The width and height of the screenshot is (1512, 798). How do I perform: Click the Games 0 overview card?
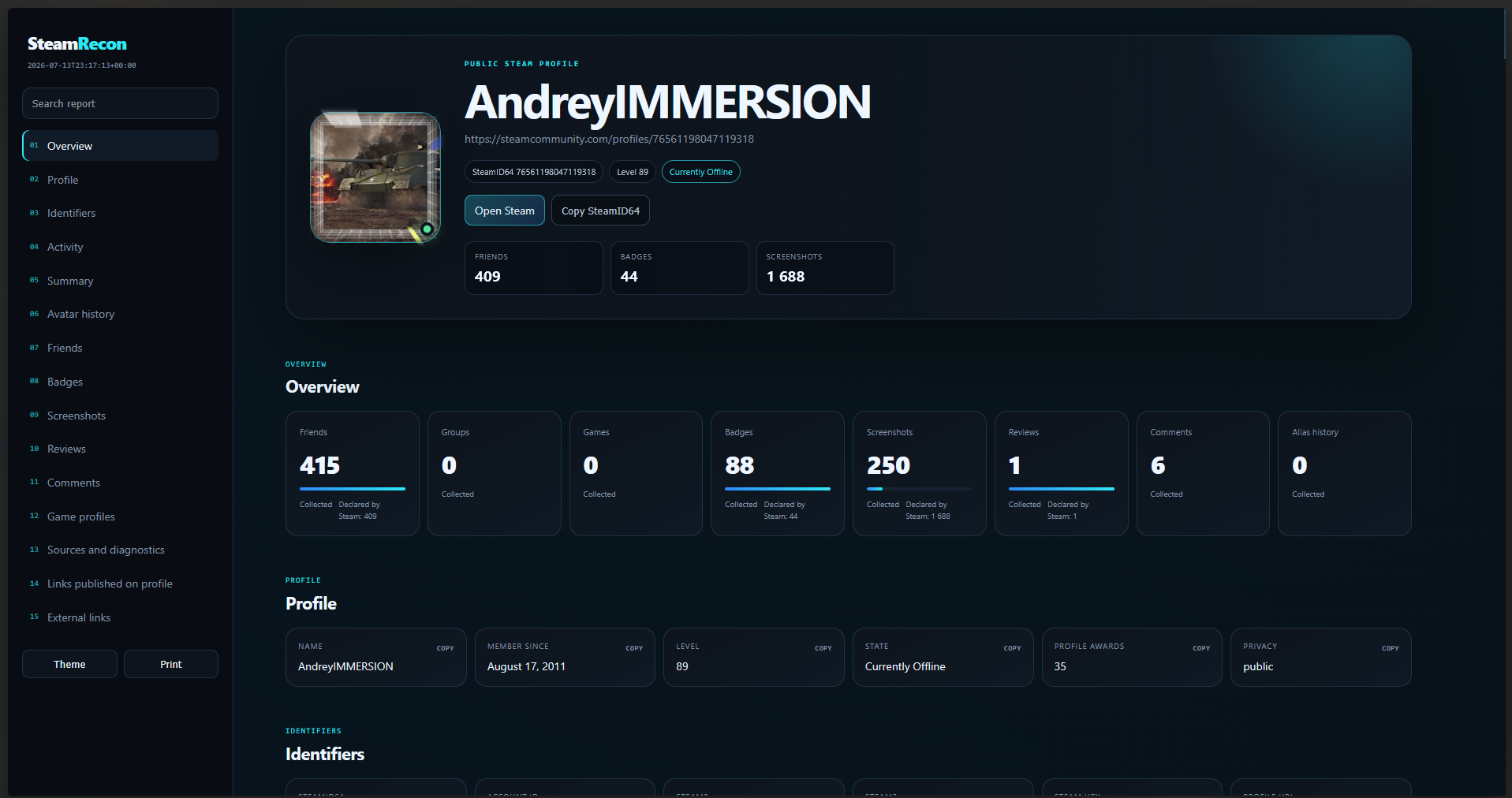(x=636, y=473)
